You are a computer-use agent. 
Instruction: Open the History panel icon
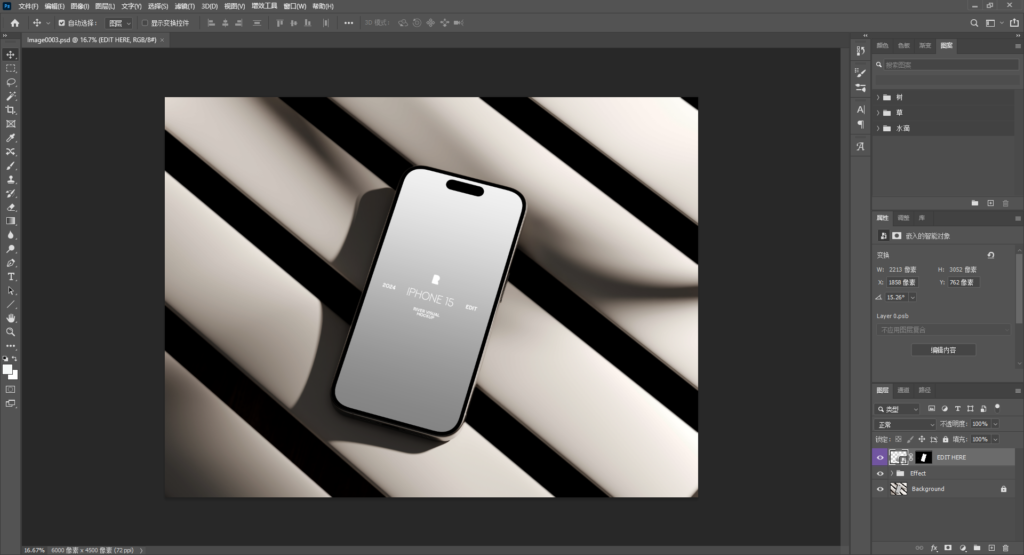tap(860, 50)
